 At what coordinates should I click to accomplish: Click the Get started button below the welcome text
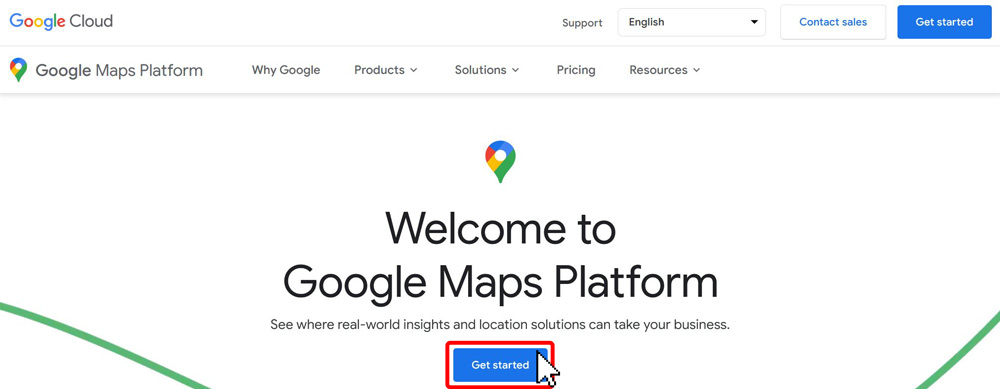pyautogui.click(x=500, y=365)
